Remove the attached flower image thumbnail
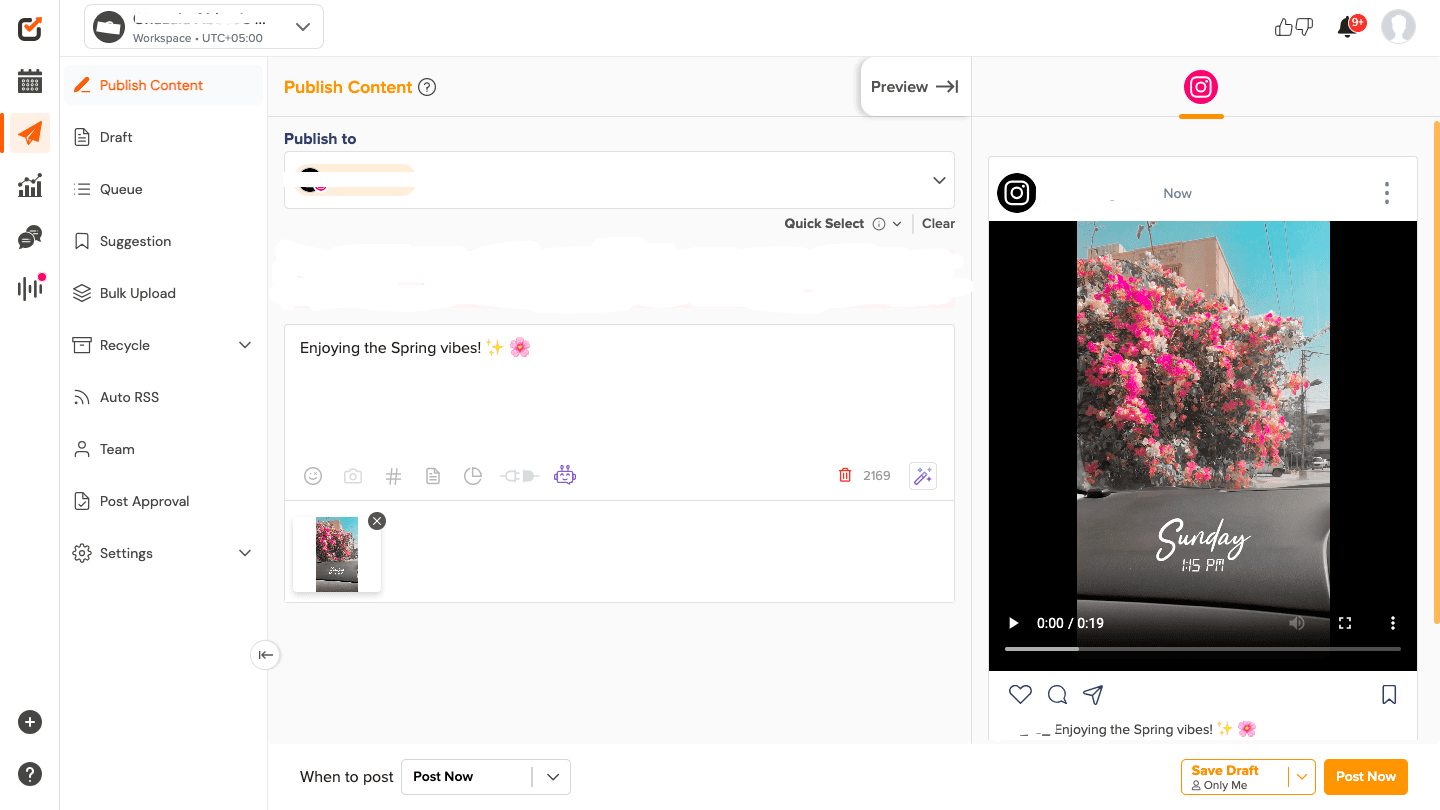The image size is (1440, 810). [x=377, y=521]
